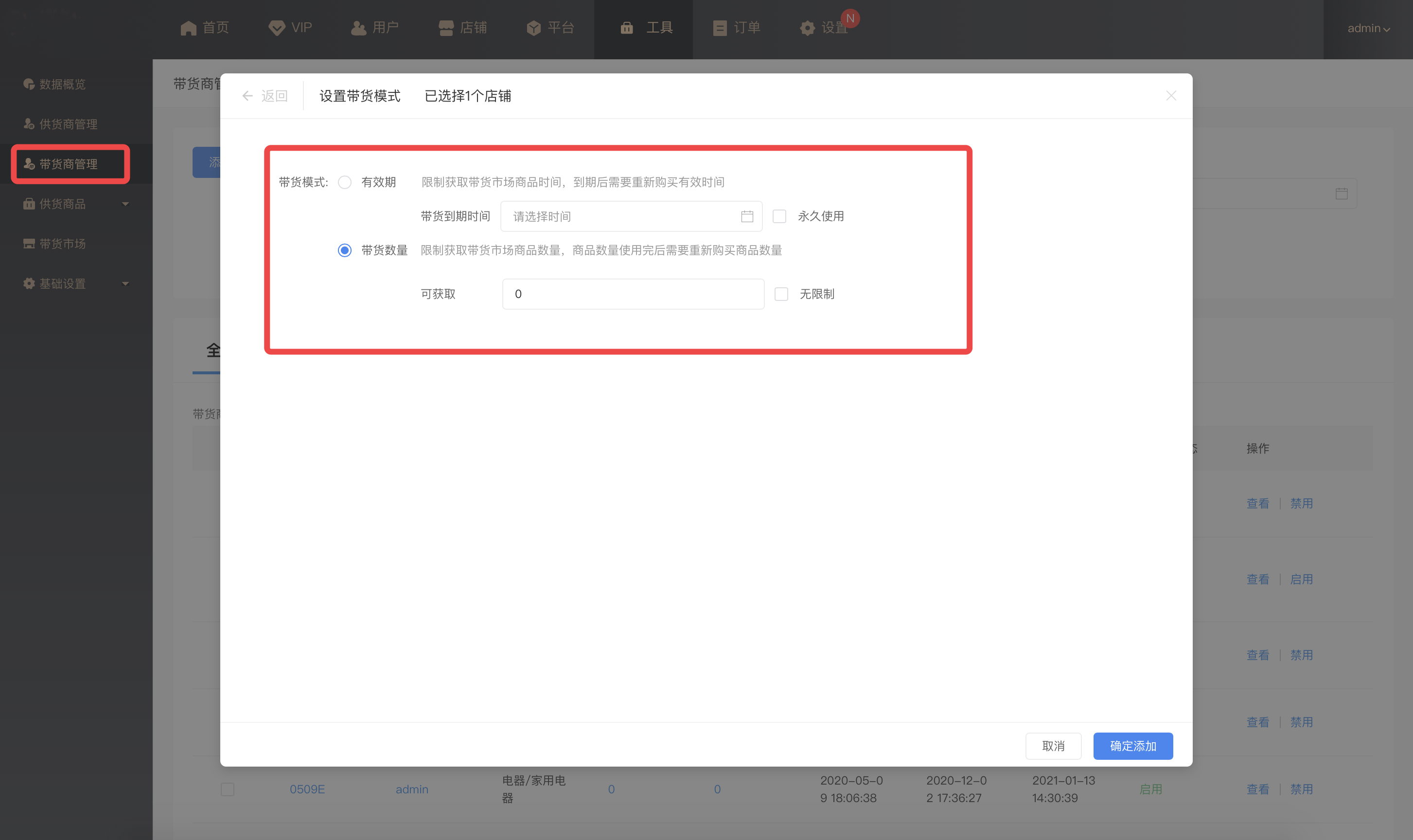Enable the 无限制 checkbox

coord(781,294)
